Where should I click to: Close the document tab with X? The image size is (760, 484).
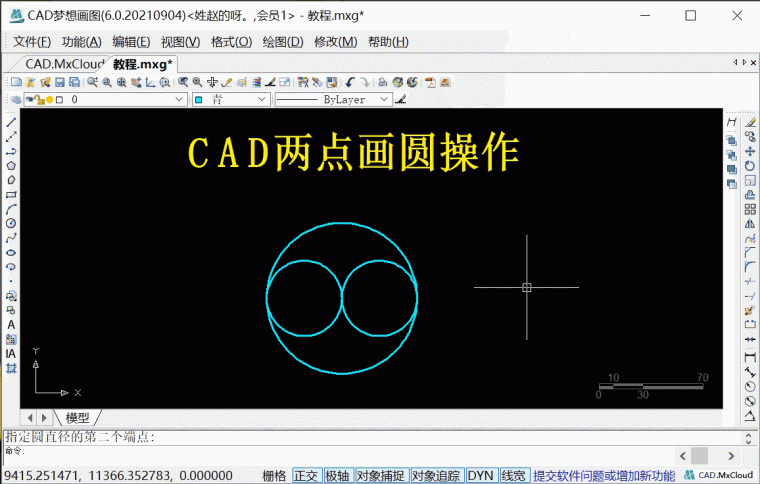753,62
